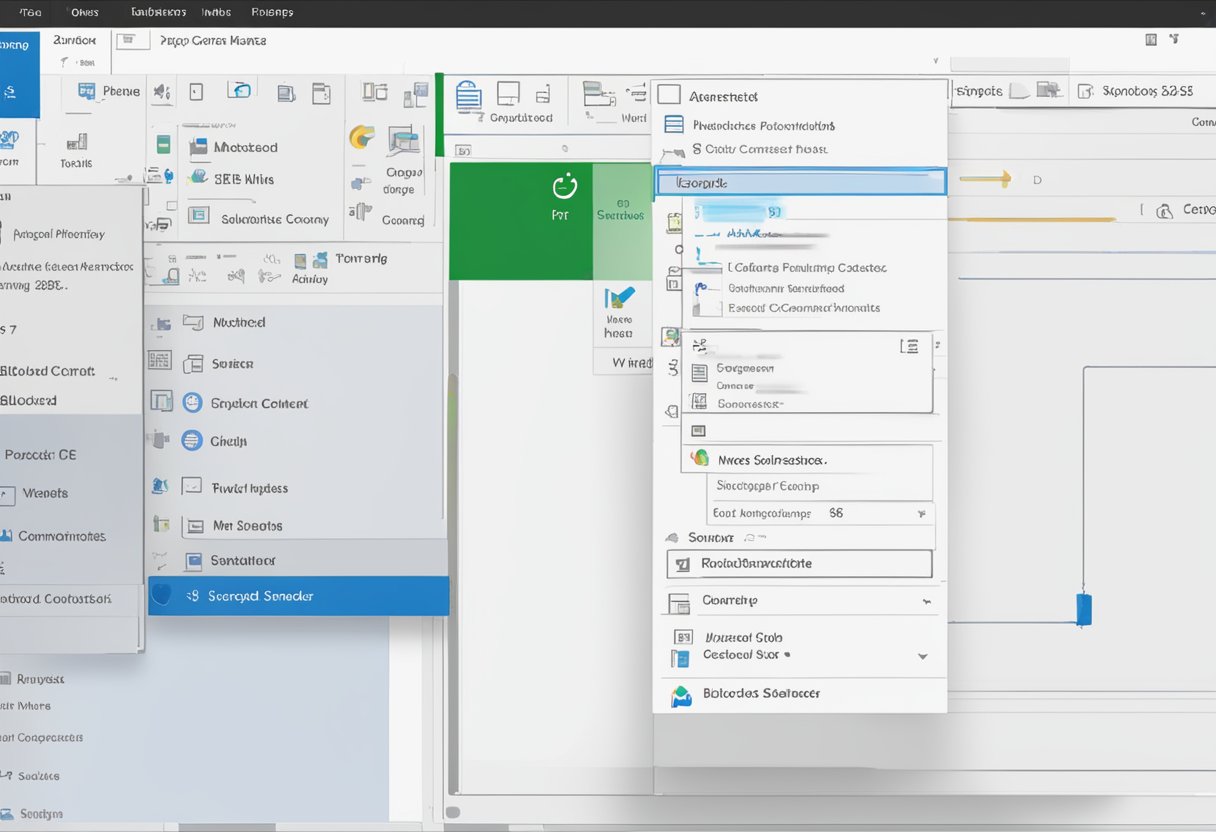Open the dropdown next to Cestocol Stor

[x=922, y=656]
